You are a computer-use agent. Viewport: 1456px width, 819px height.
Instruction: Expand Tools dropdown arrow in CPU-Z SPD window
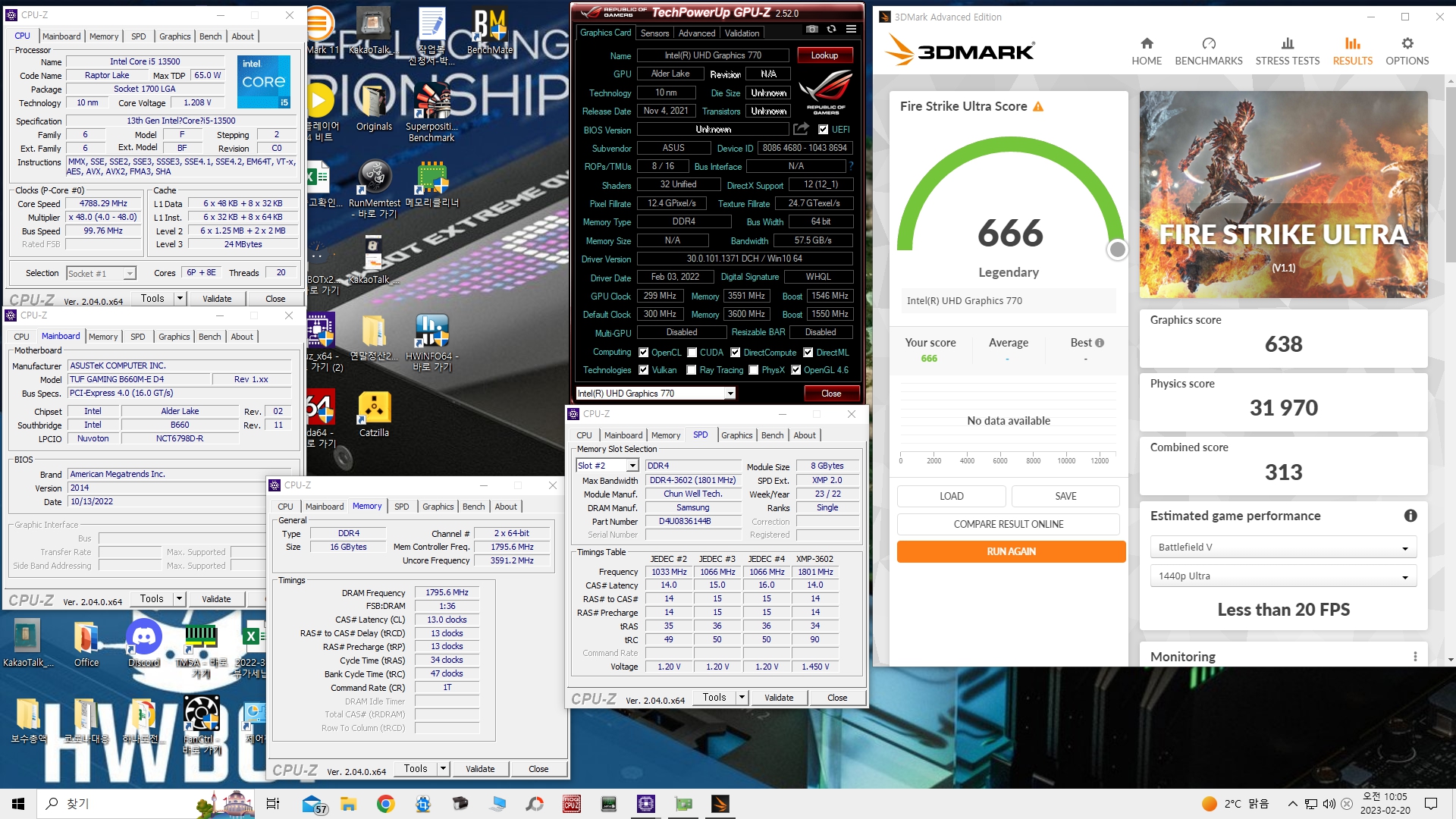coord(742,698)
